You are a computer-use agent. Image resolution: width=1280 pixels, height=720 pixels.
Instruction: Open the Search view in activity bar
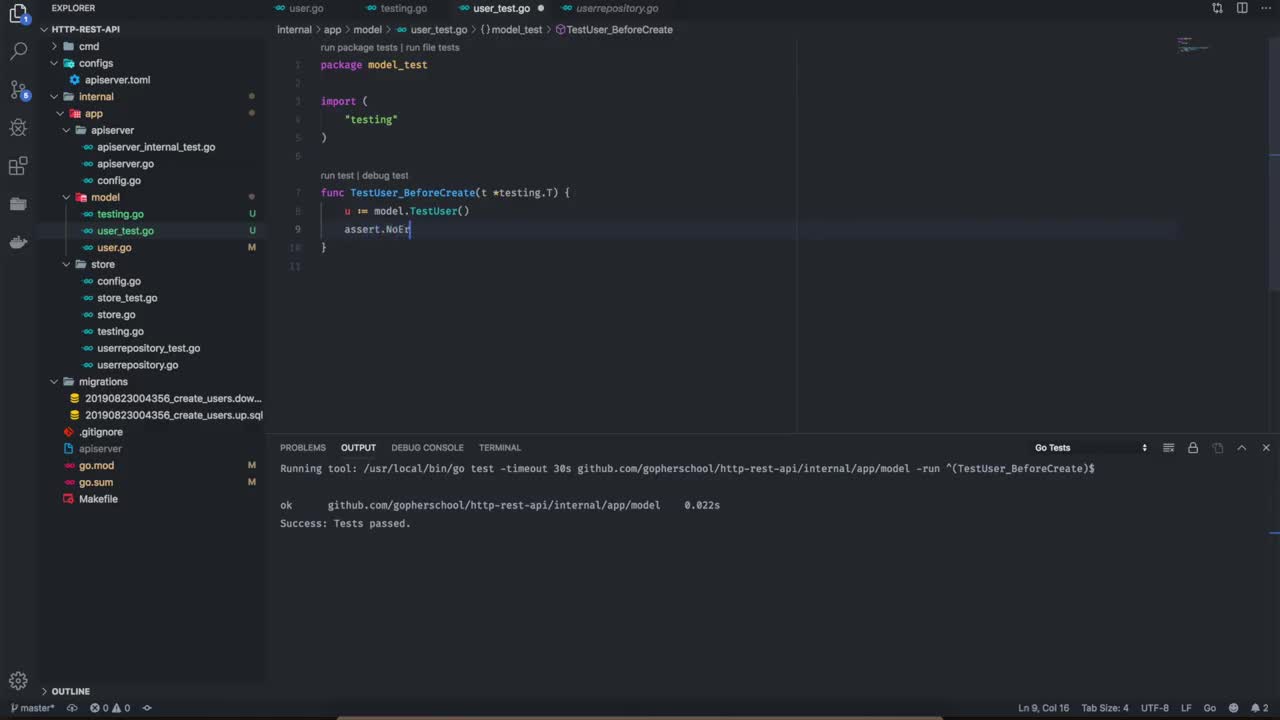[x=18, y=51]
